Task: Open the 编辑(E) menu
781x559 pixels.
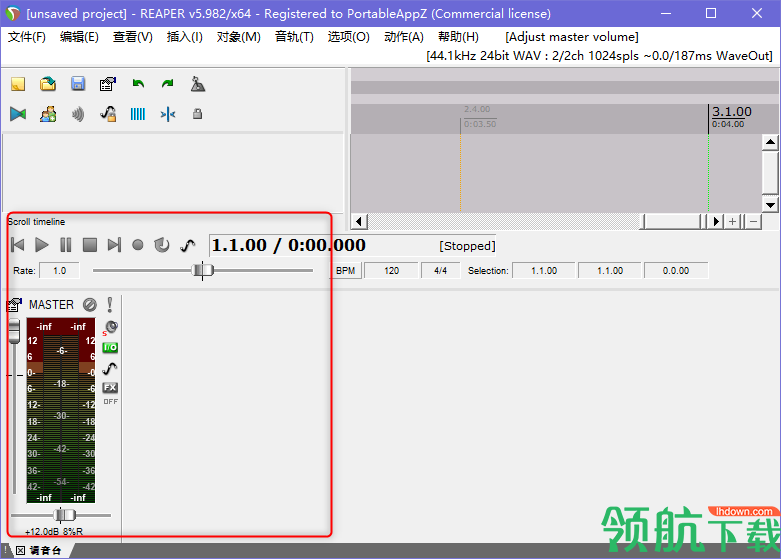Action: (x=79, y=37)
